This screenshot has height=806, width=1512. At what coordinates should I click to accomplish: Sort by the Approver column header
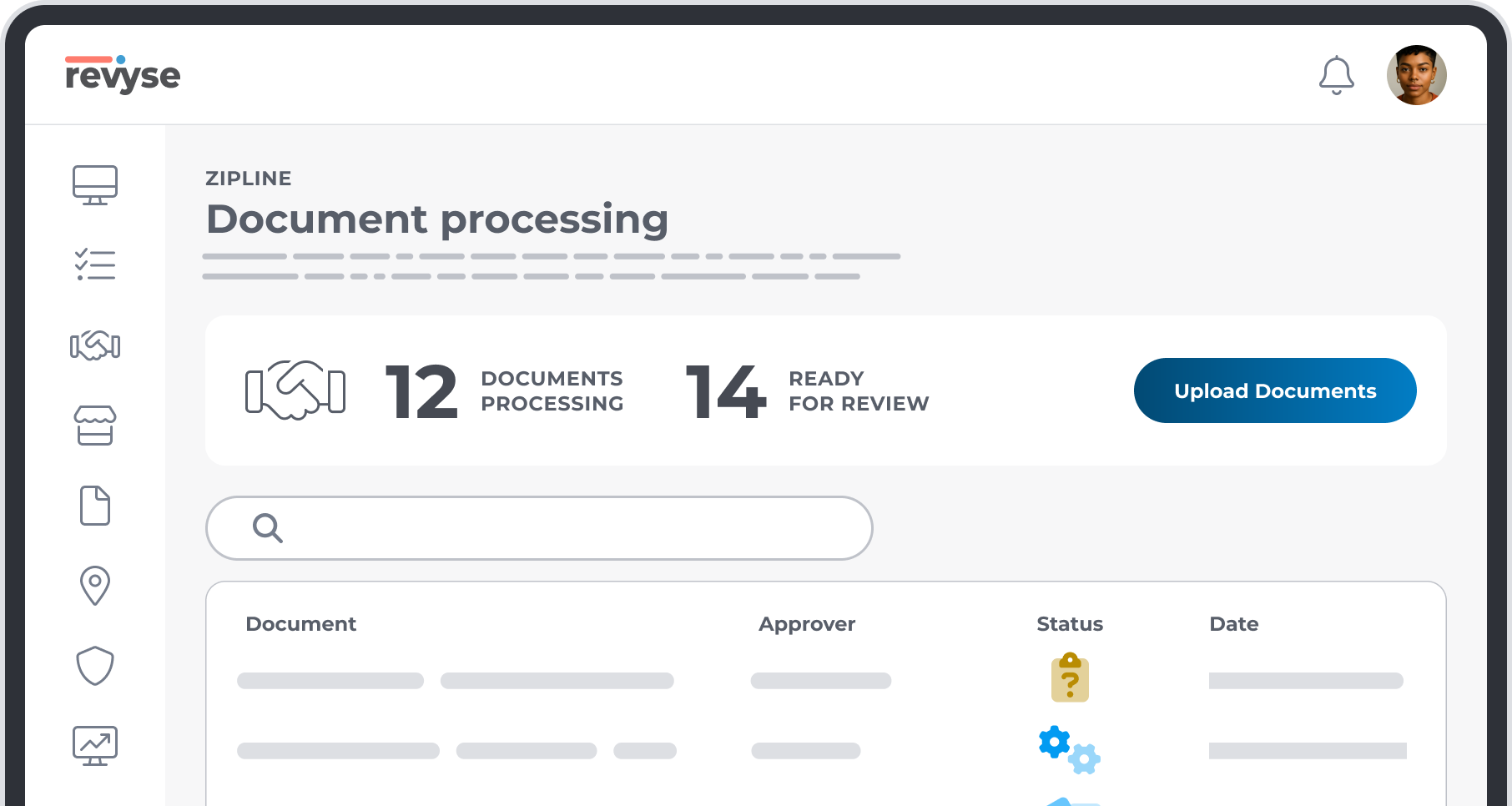point(806,624)
